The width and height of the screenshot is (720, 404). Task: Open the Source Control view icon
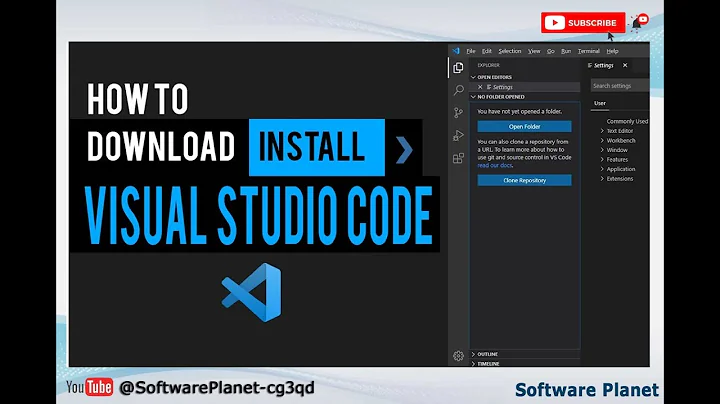(x=458, y=112)
